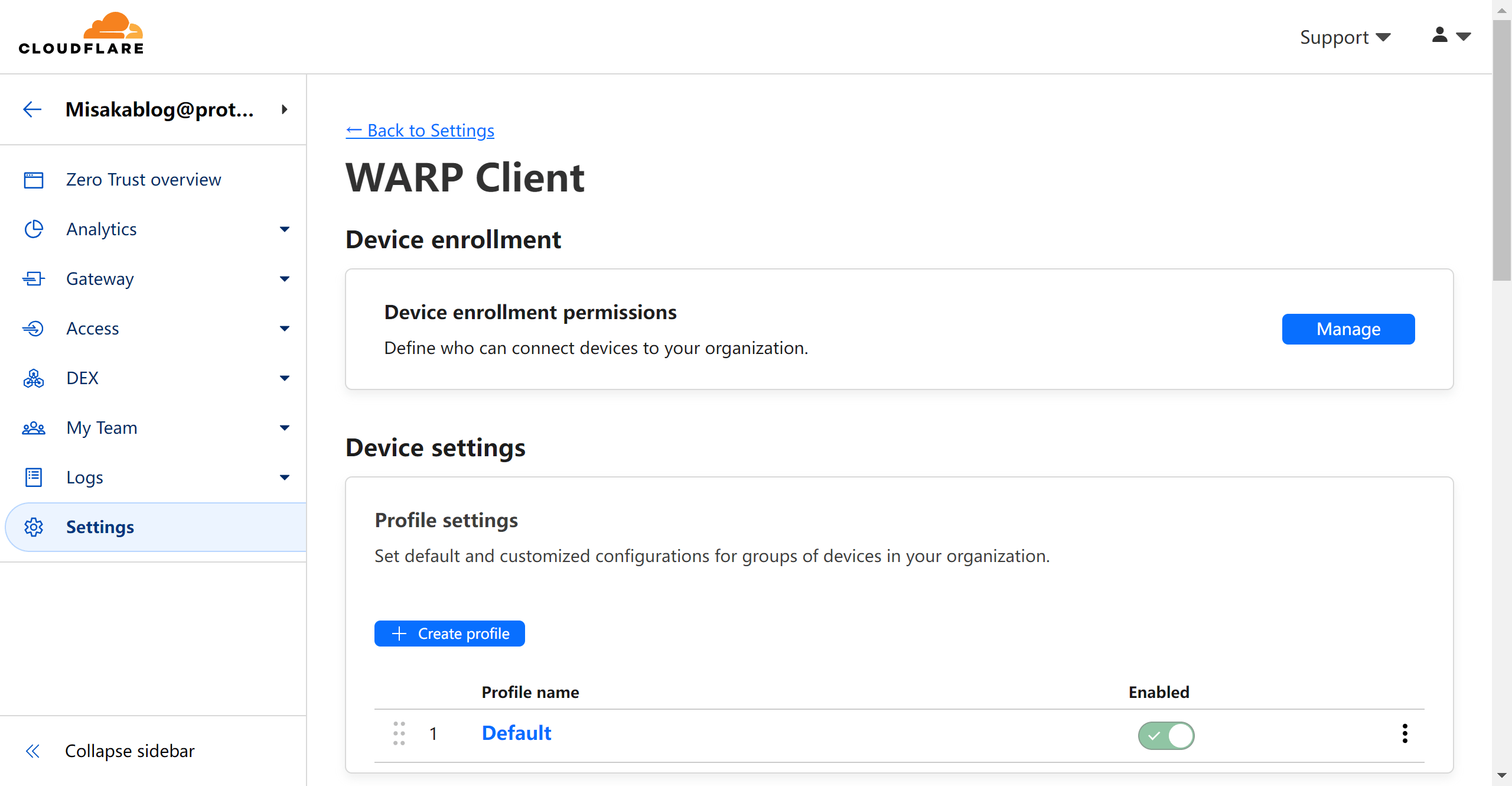The height and width of the screenshot is (786, 1512).
Task: Expand the Gateway section chevron
Action: click(285, 278)
